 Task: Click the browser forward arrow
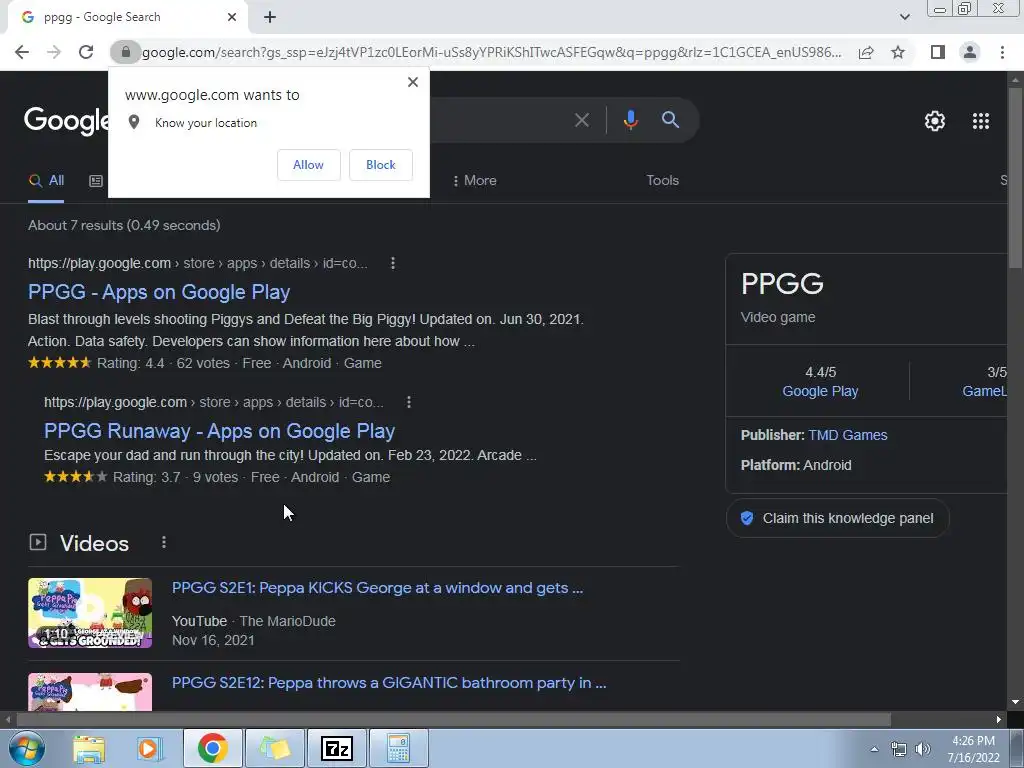(x=54, y=52)
